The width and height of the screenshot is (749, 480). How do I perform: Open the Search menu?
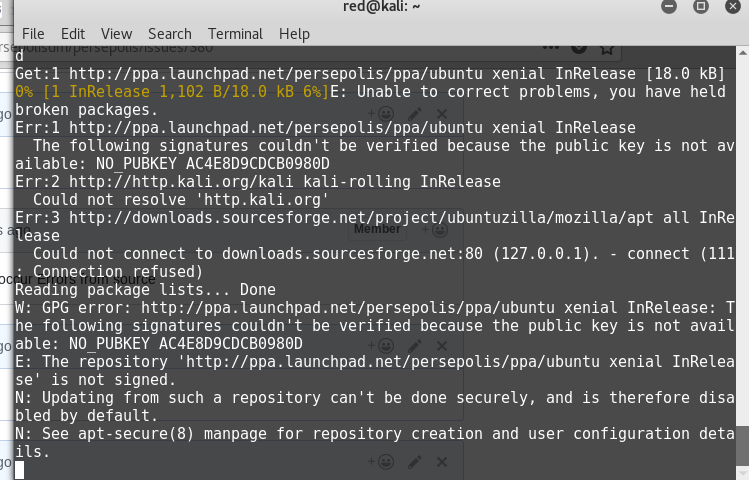point(170,34)
